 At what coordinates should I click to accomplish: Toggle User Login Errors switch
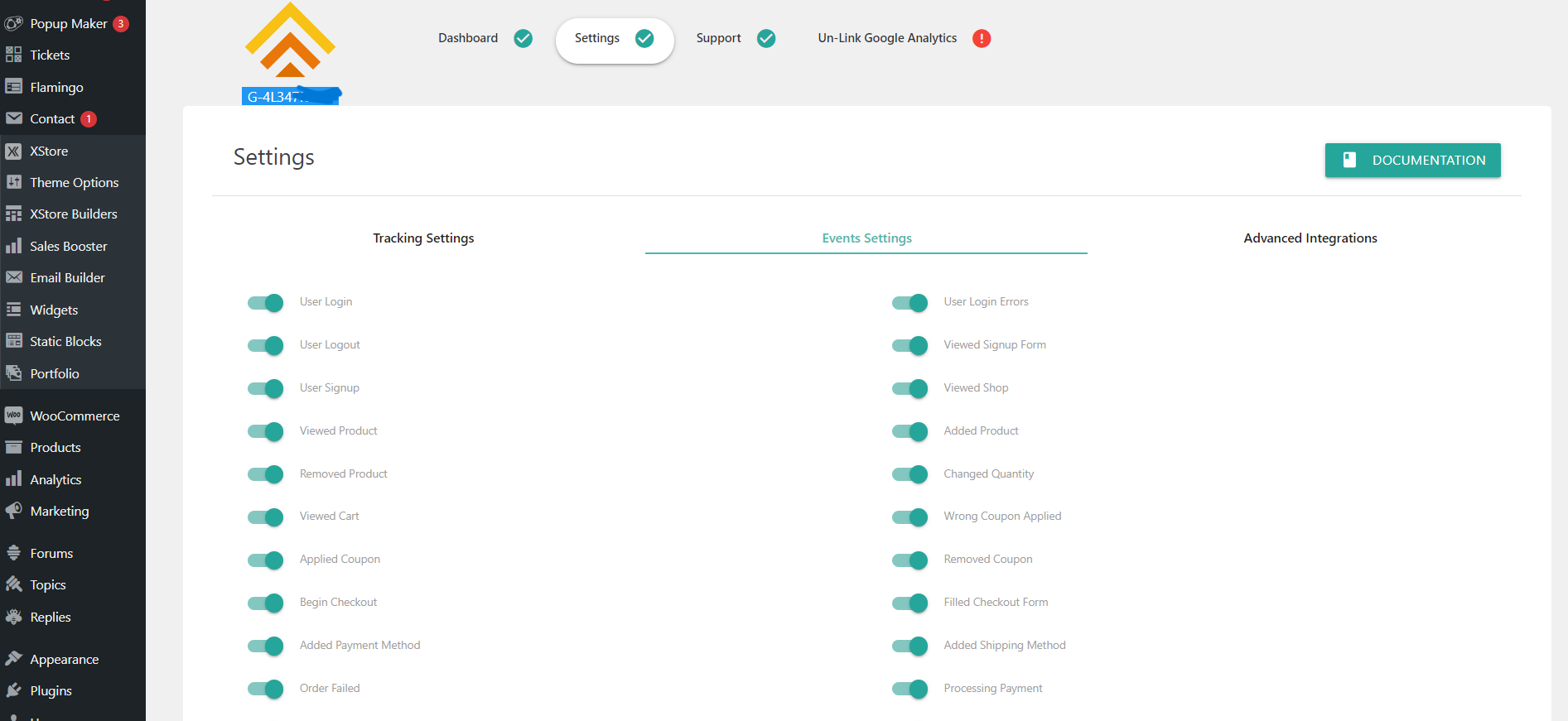point(909,302)
